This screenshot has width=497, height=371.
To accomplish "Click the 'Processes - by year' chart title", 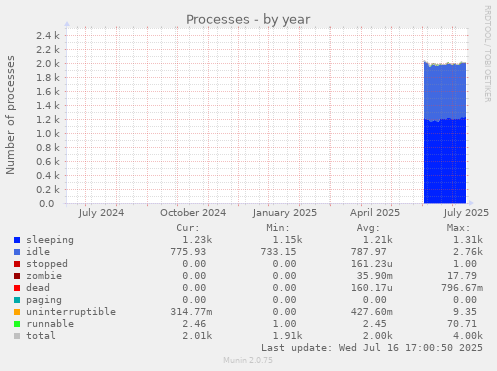I will pyautogui.click(x=248, y=20).
